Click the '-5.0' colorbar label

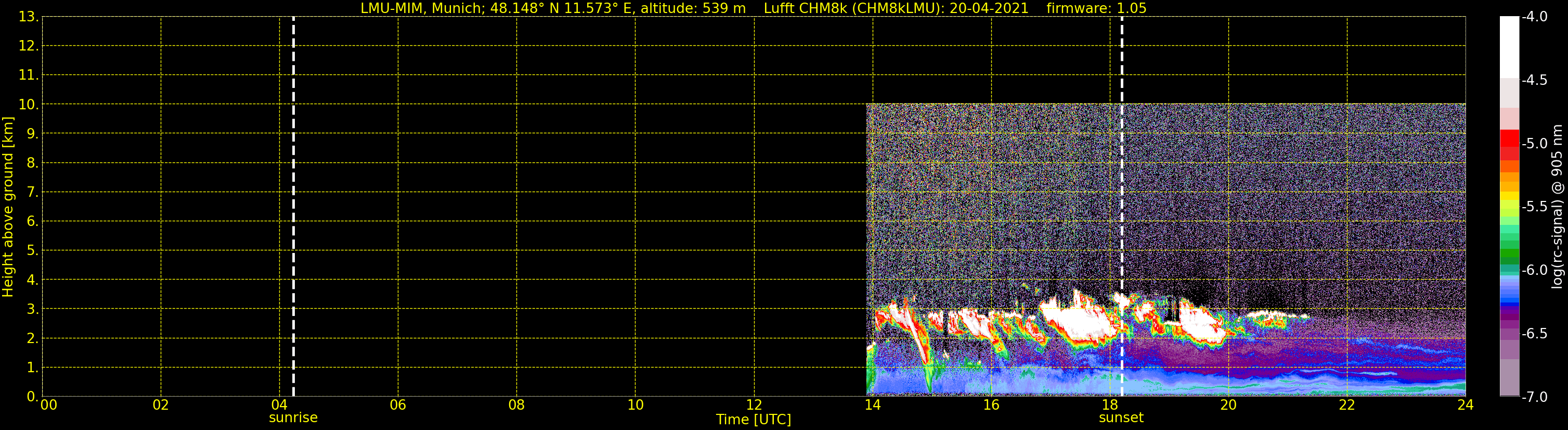(1535, 143)
